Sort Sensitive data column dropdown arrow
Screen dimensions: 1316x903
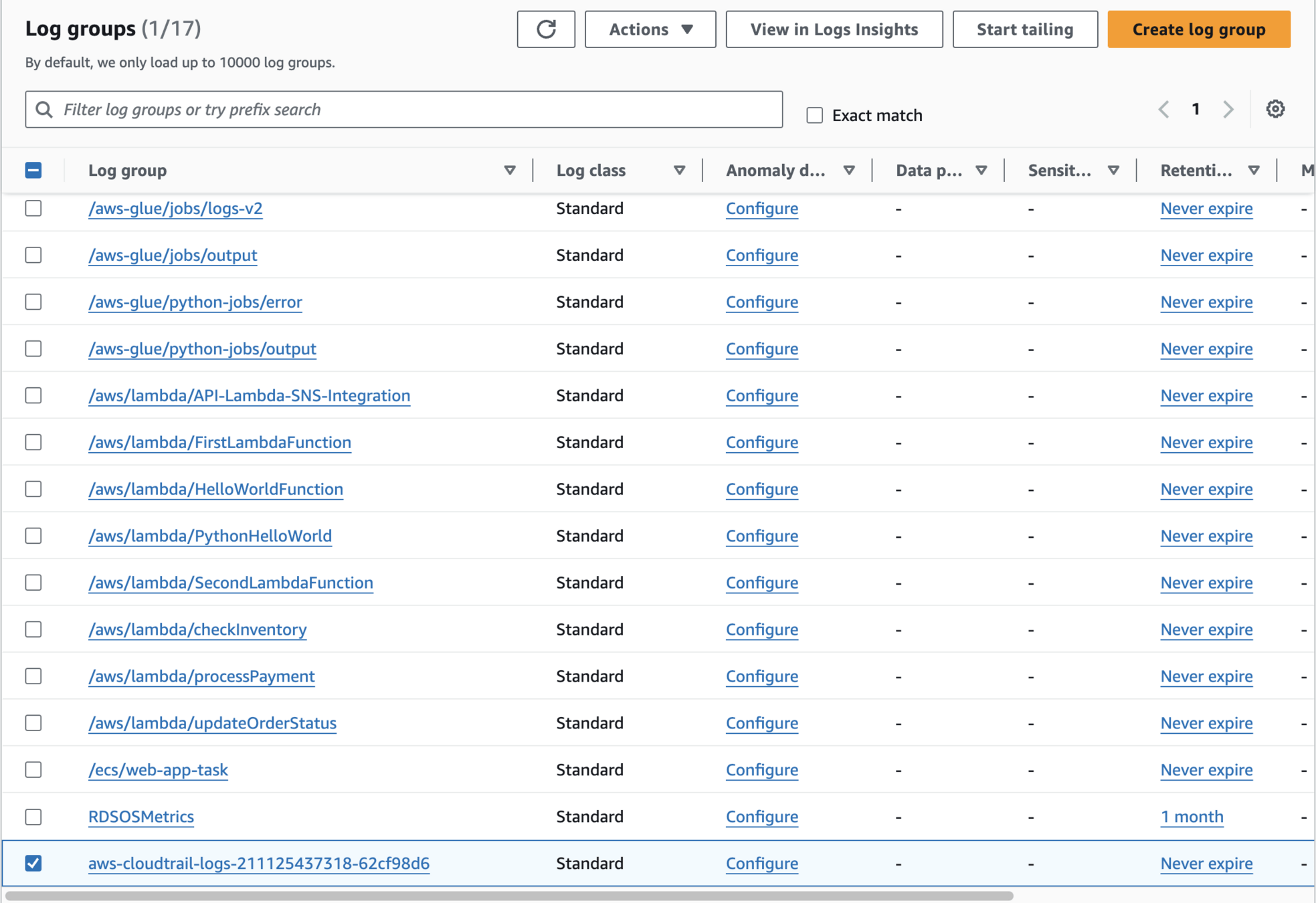1113,171
